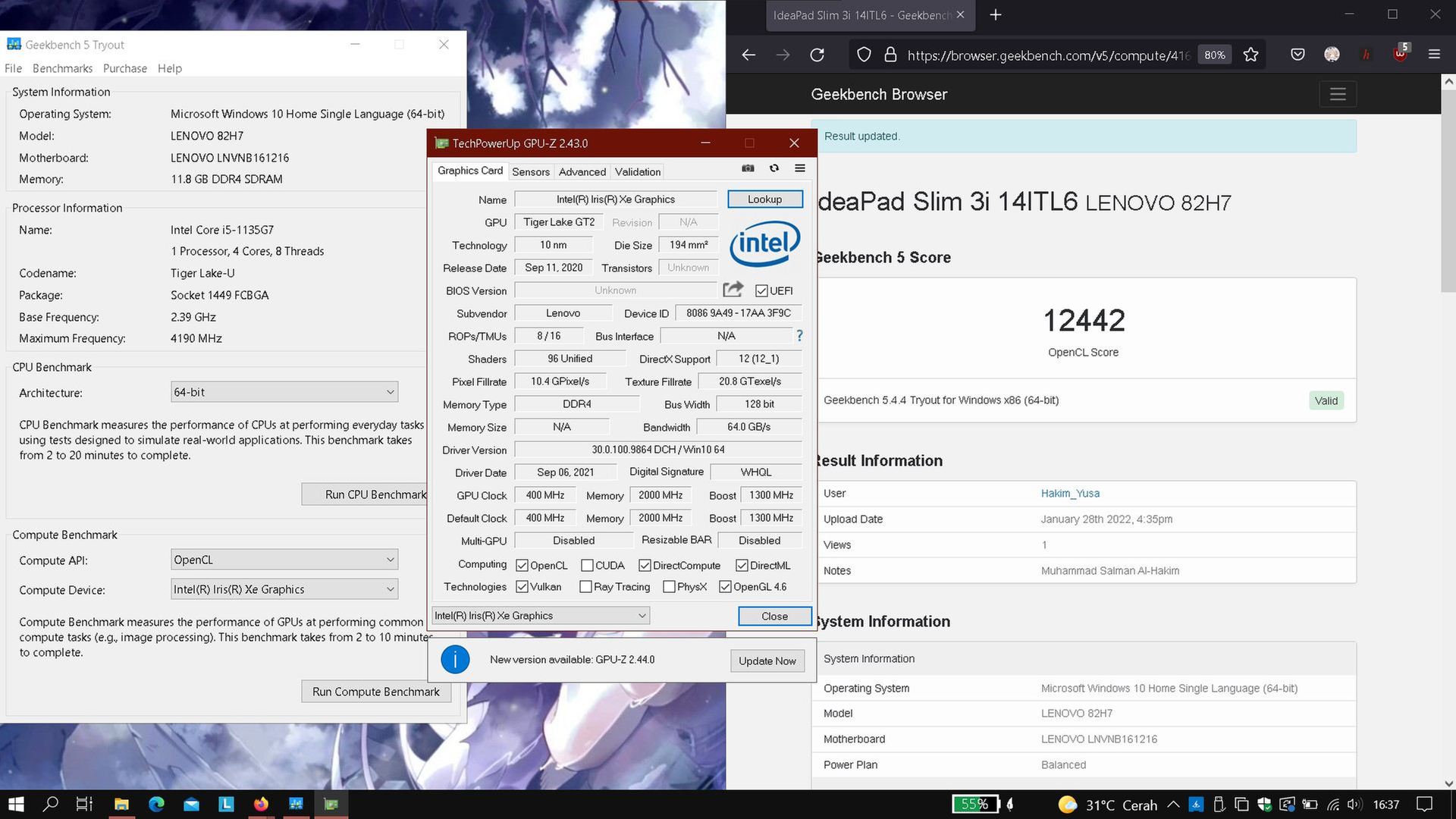This screenshot has width=1456, height=819.
Task: Open GPU-Z hamburger menu icon
Action: coord(799,168)
